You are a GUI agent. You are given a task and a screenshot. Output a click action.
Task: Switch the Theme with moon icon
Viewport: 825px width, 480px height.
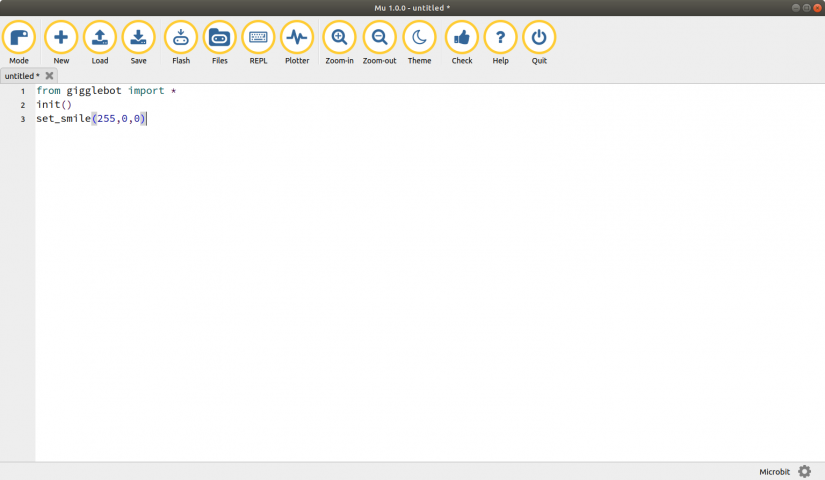tap(419, 38)
